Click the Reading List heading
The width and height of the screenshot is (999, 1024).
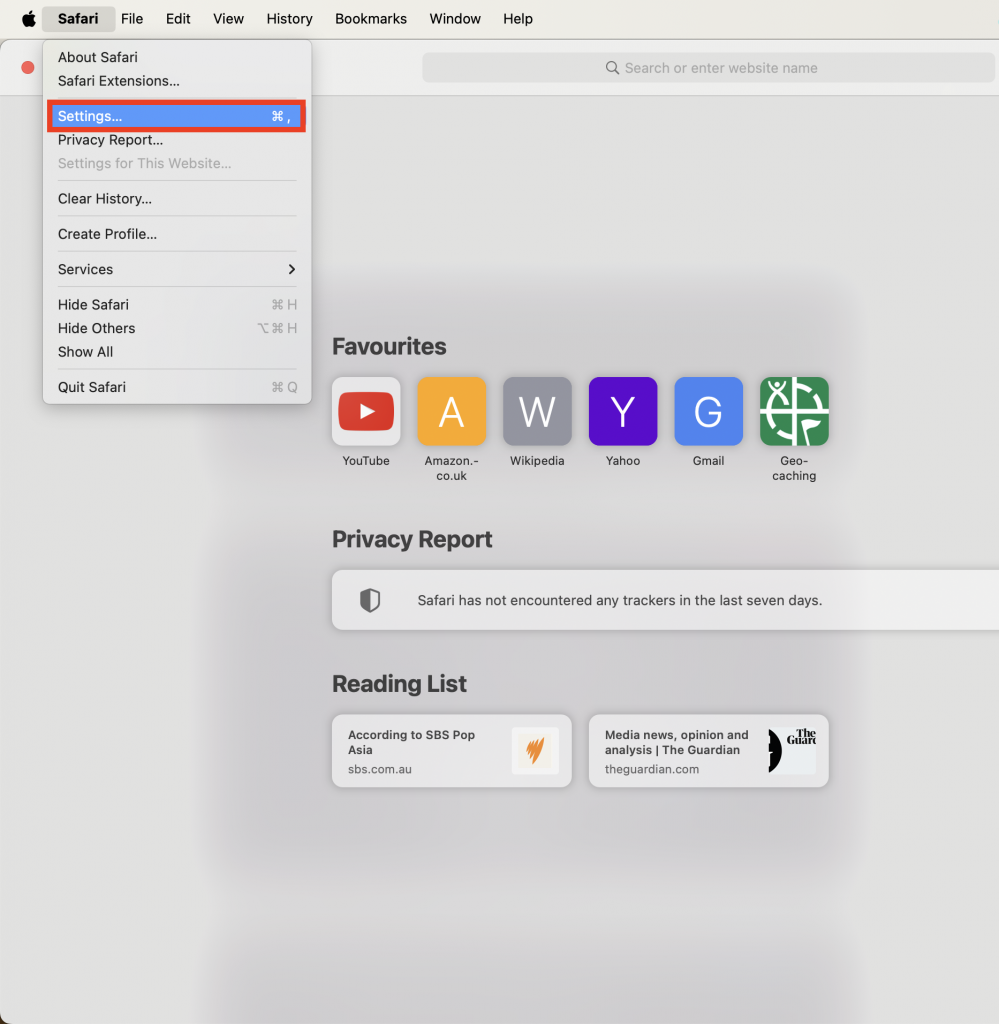pyautogui.click(x=399, y=684)
